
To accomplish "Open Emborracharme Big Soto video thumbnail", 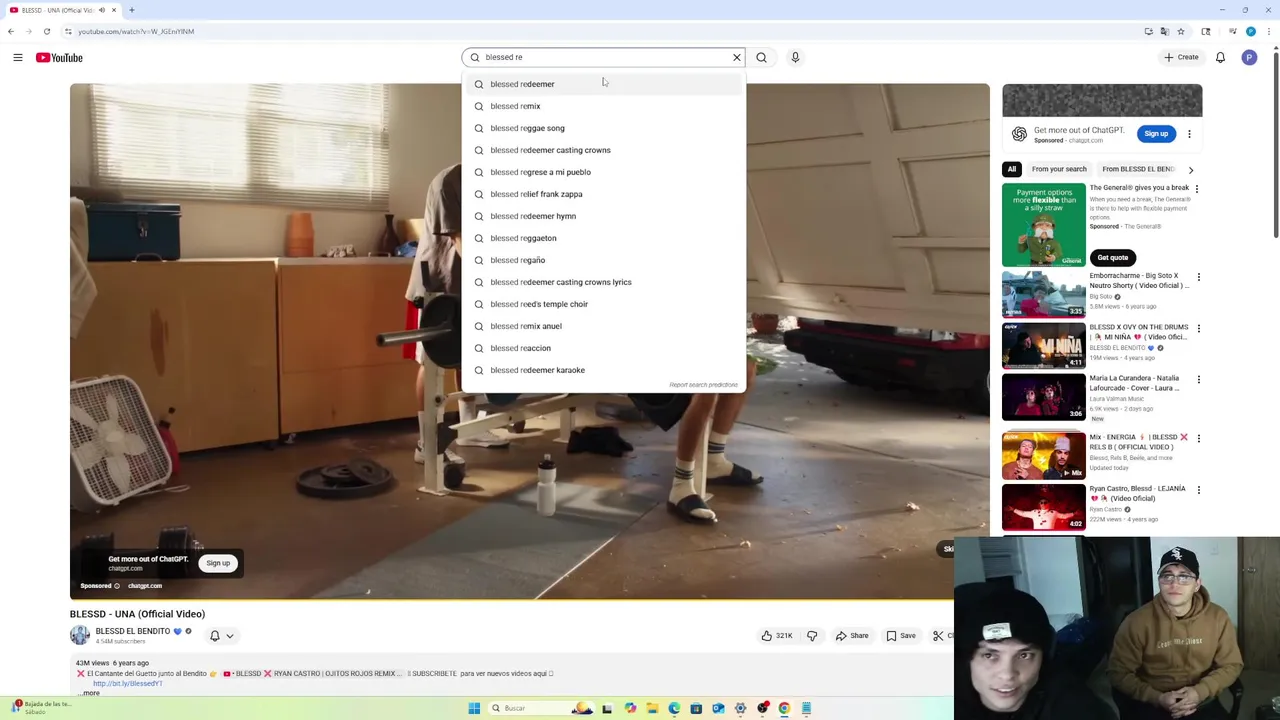I will click(x=1043, y=294).
